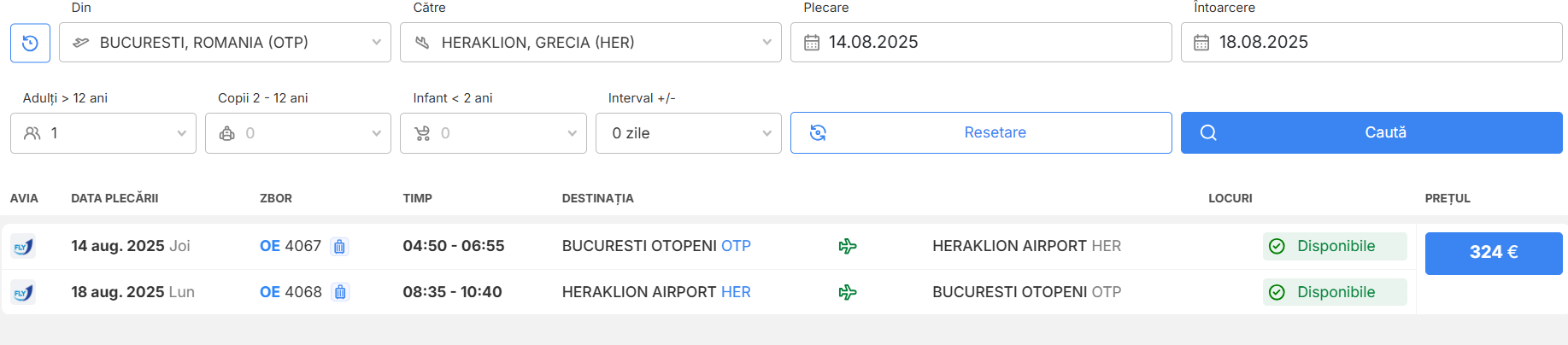Click the search history icon button
1568x345 pixels.
[30, 43]
